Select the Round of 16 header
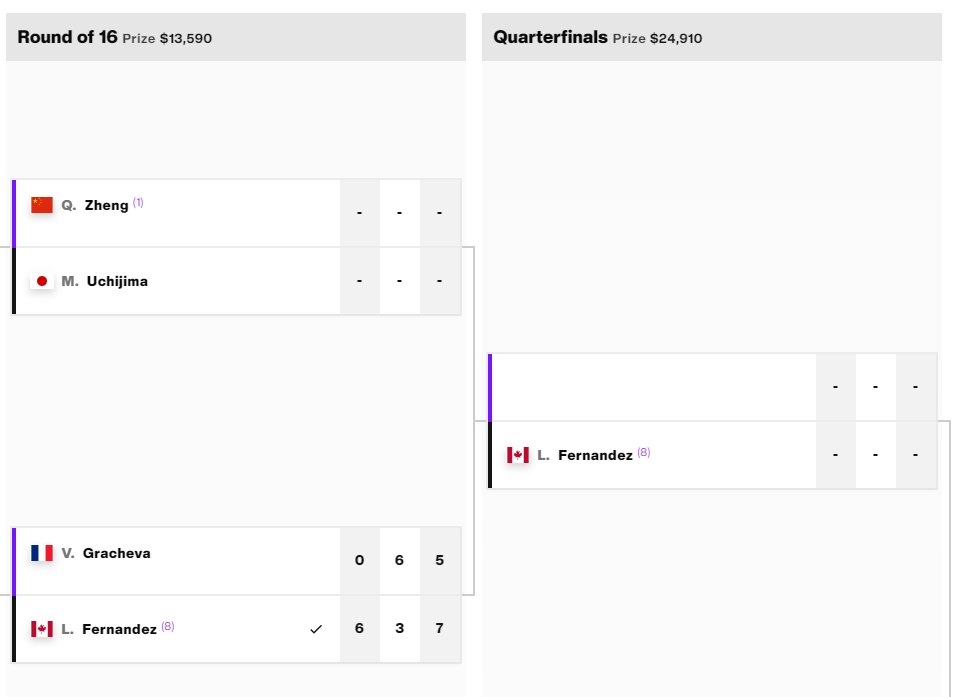958x697 pixels. (67, 37)
